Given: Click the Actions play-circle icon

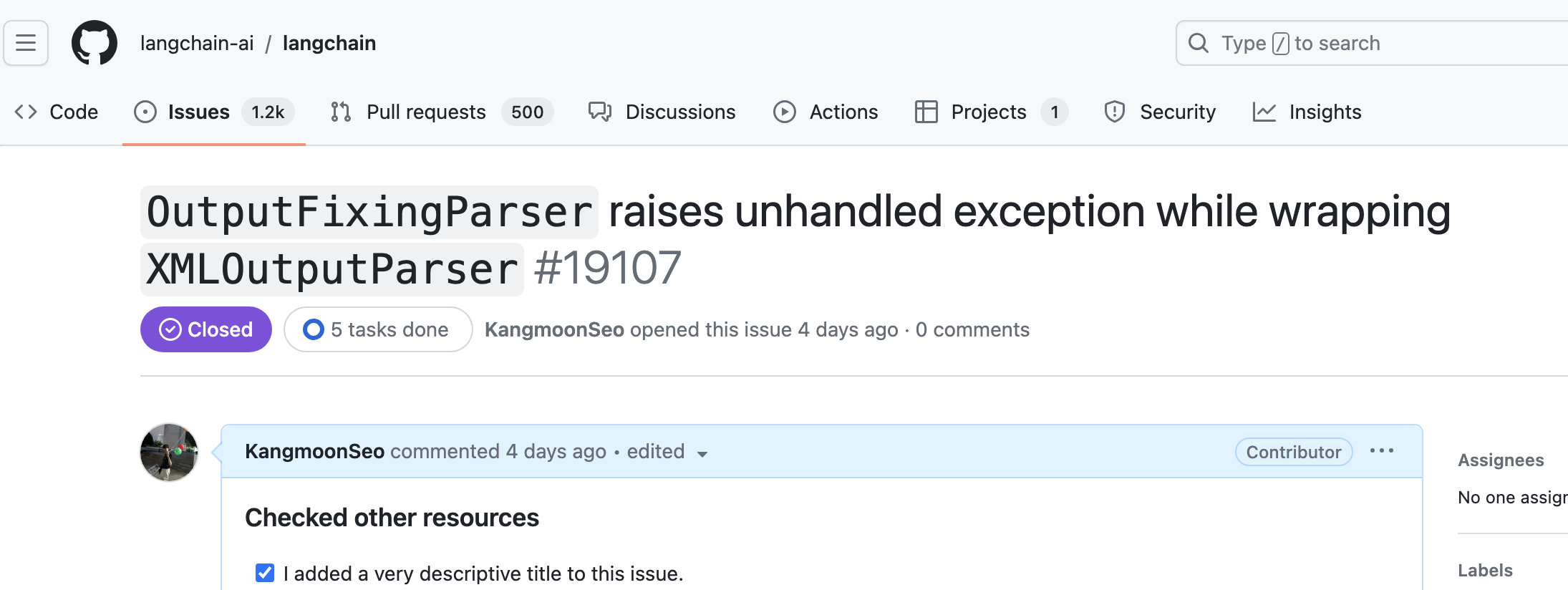Looking at the screenshot, I should tap(785, 112).
